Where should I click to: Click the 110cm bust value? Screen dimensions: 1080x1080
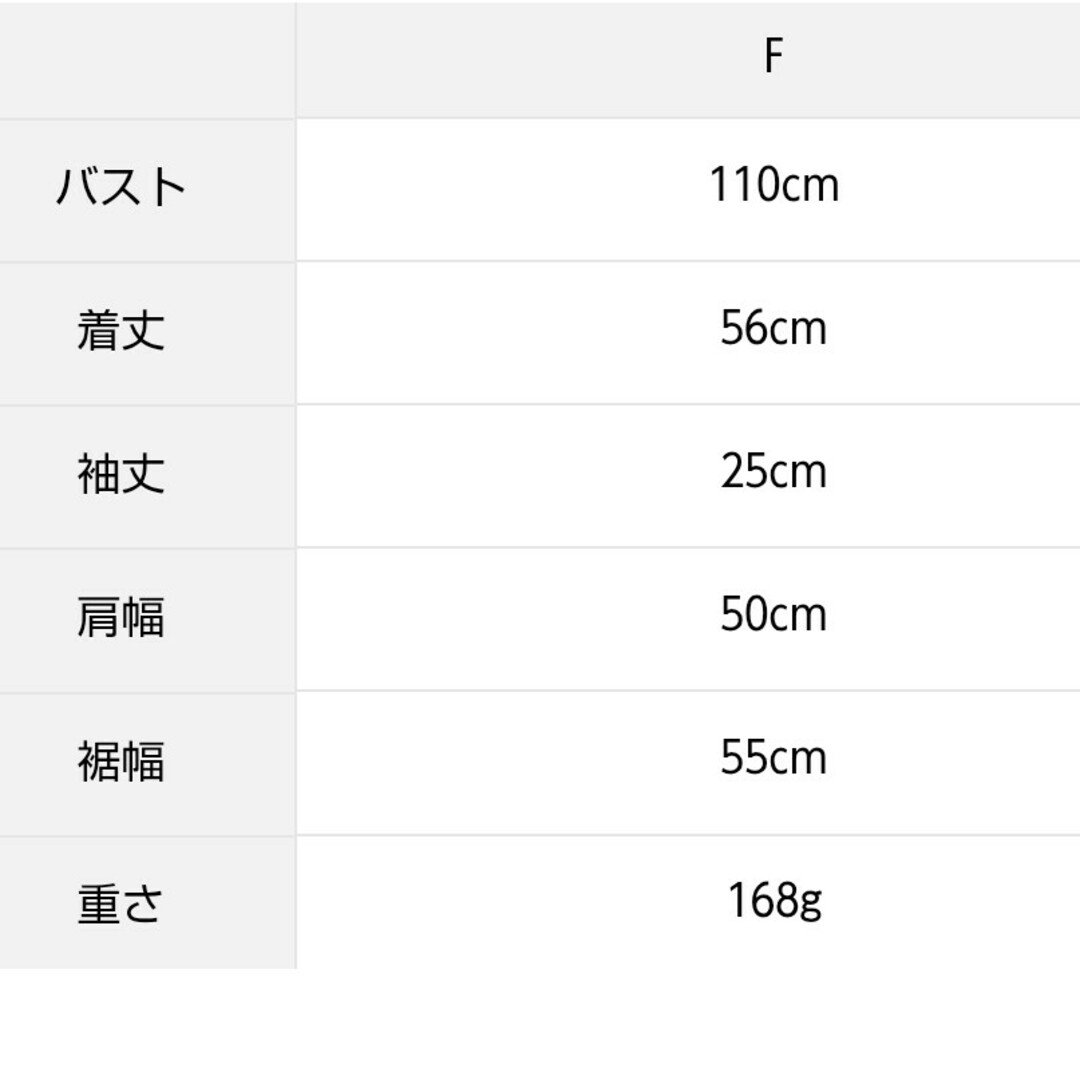pyautogui.click(x=773, y=185)
